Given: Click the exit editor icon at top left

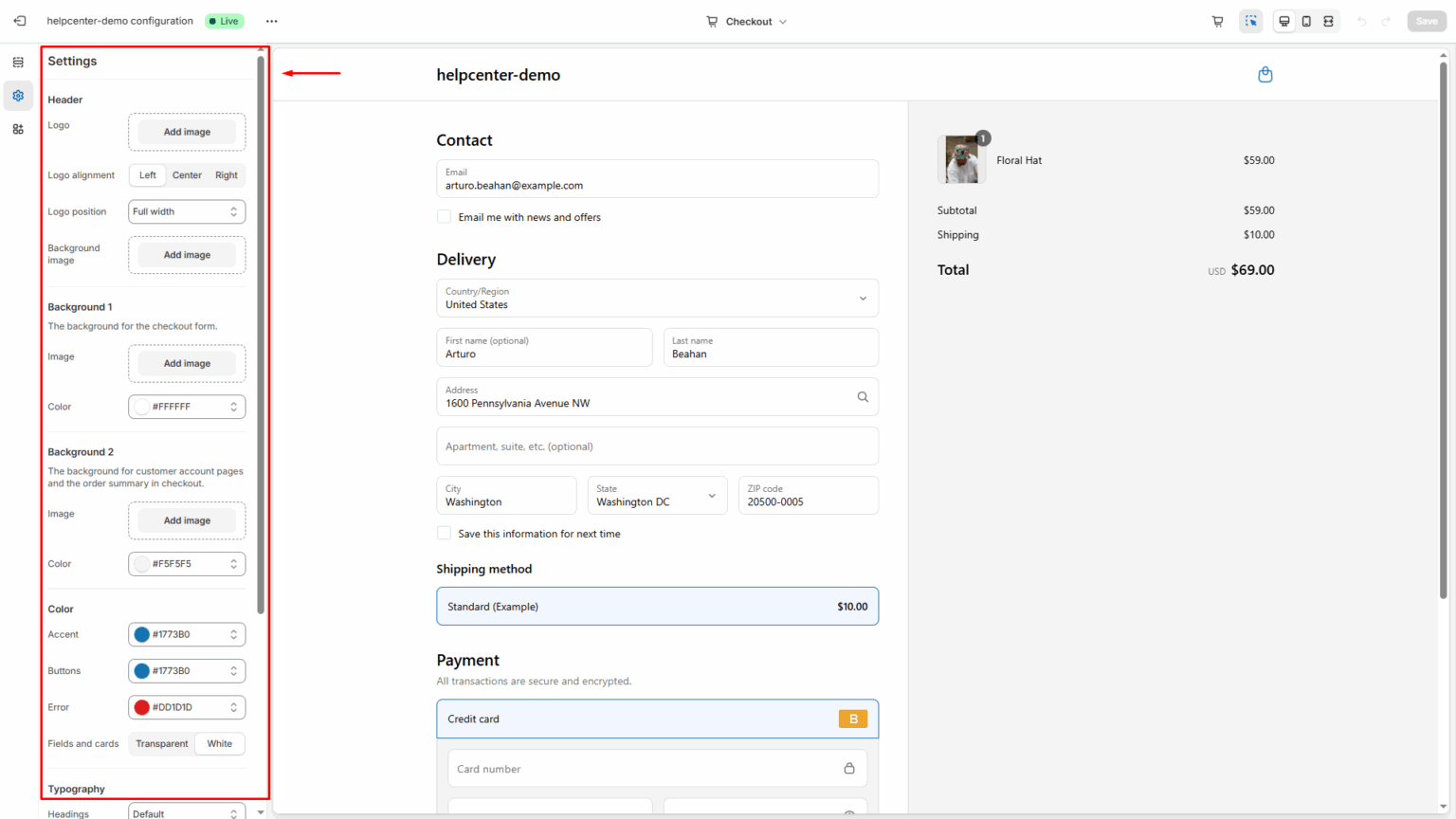Looking at the screenshot, I should coord(19,21).
